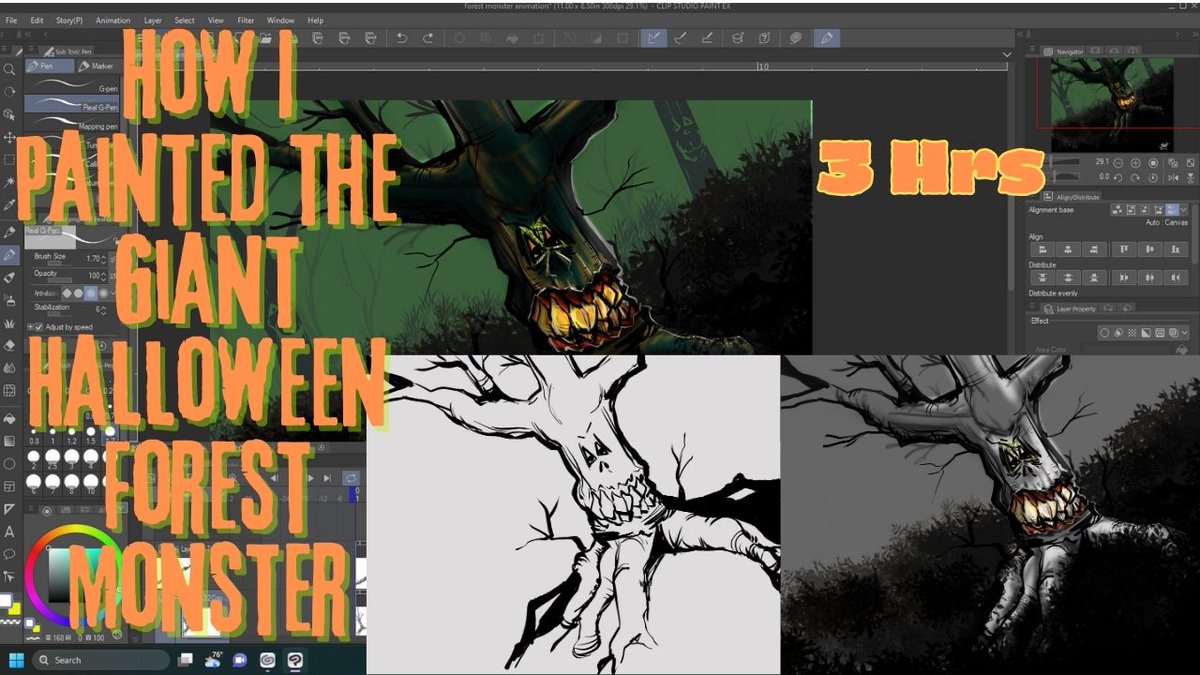Open Clip Studio Paint from the taskbar
1200x675 pixels.
click(297, 660)
